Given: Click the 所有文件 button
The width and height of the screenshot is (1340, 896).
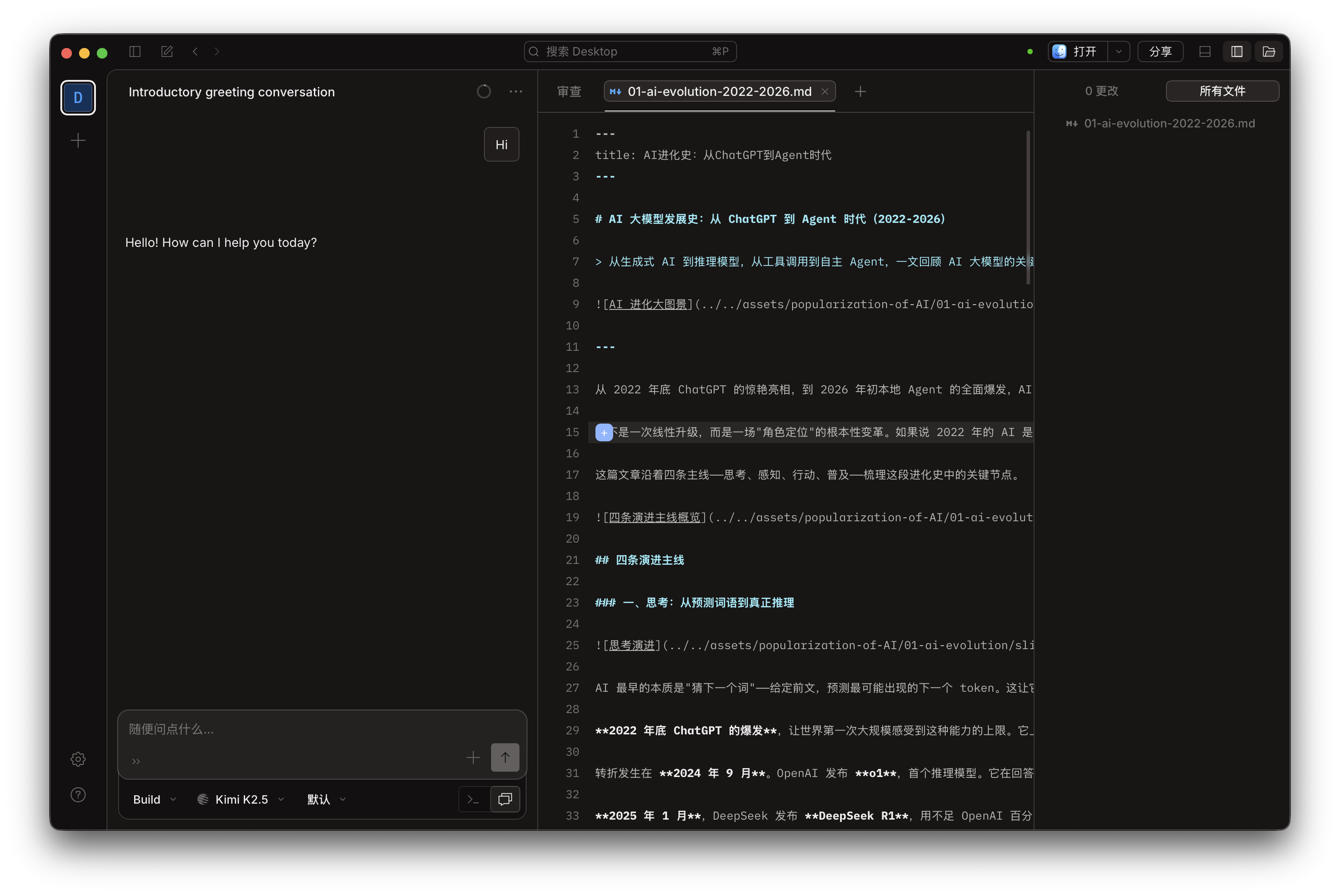Looking at the screenshot, I should click(1222, 91).
